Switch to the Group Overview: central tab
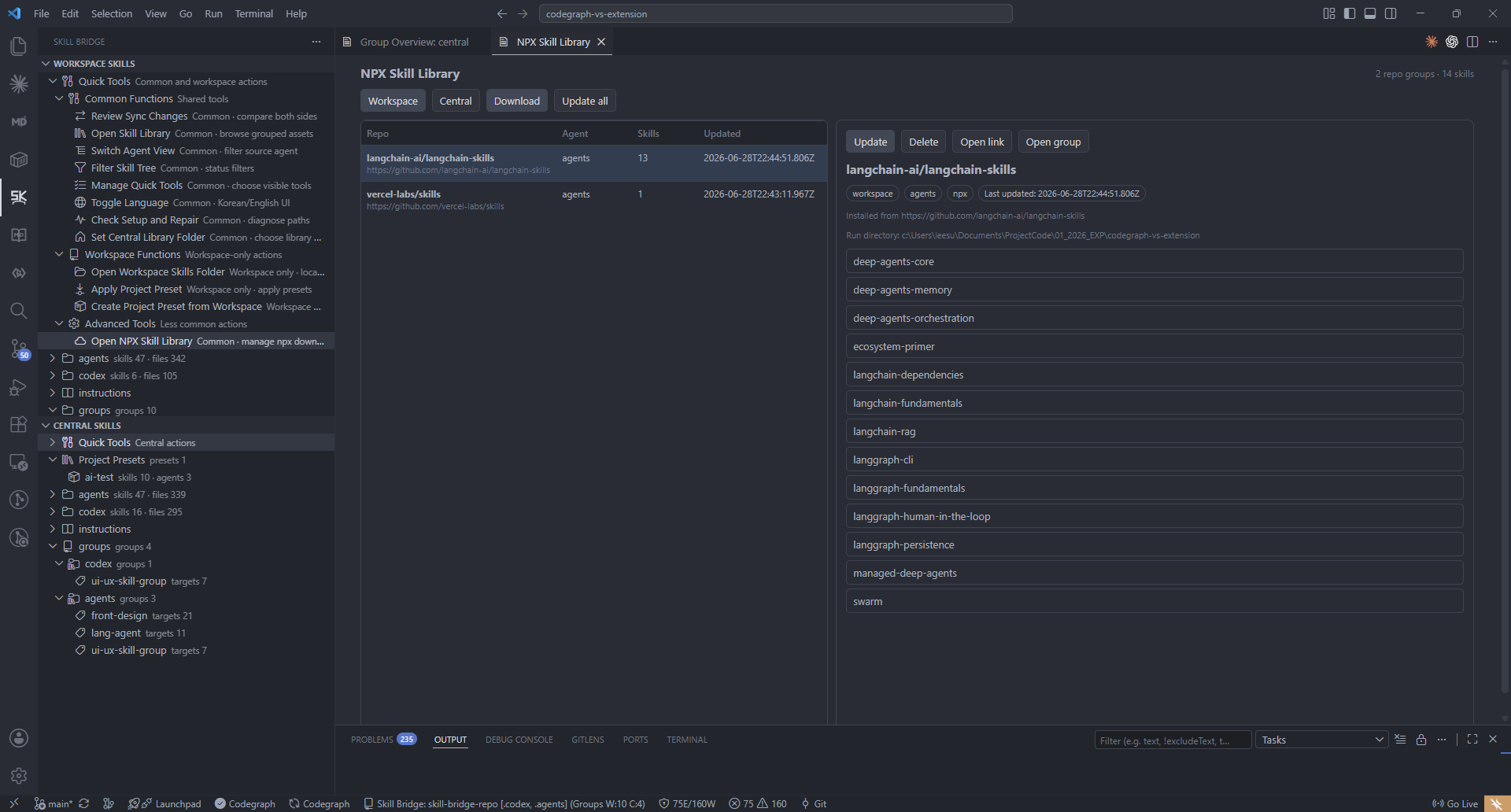1511x812 pixels. tap(414, 42)
